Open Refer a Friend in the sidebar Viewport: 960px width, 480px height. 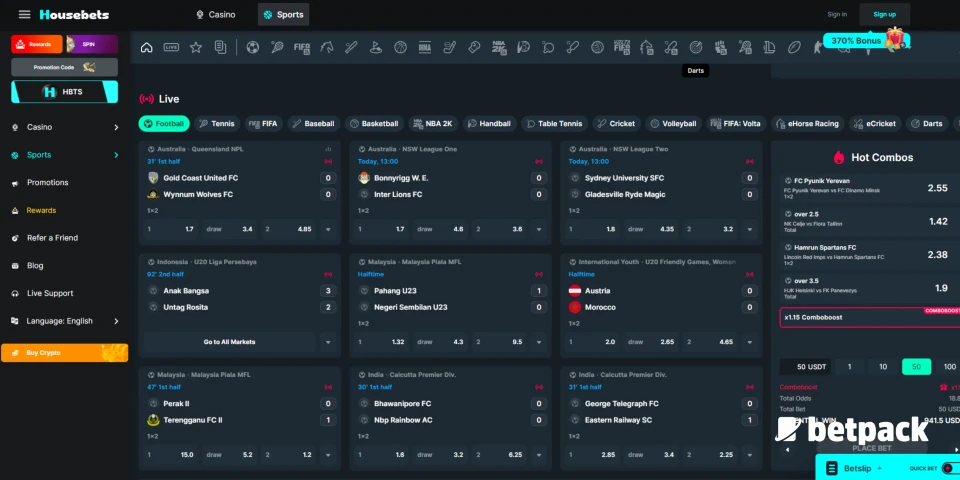tap(52, 238)
